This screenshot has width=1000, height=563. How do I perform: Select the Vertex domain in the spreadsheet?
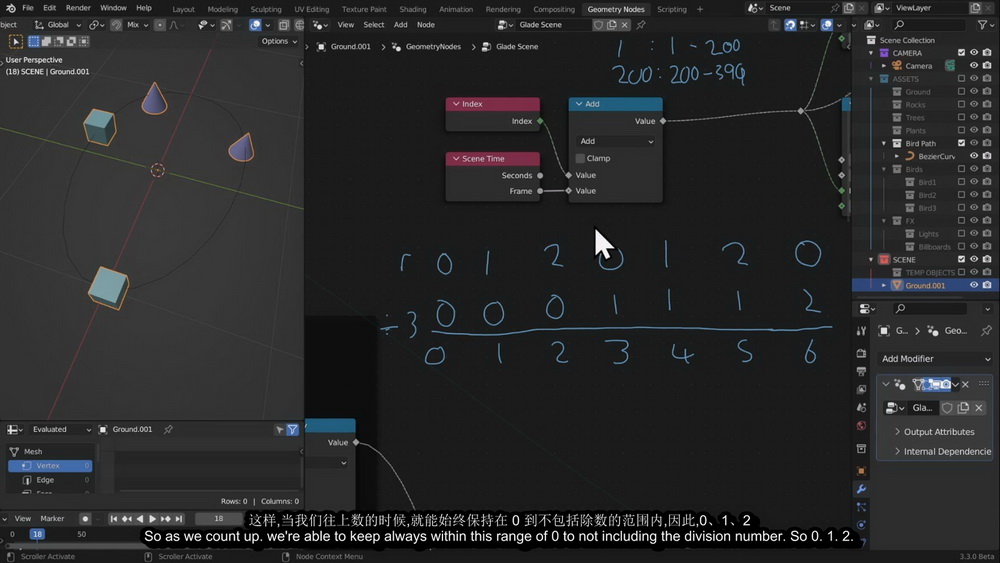pos(50,466)
